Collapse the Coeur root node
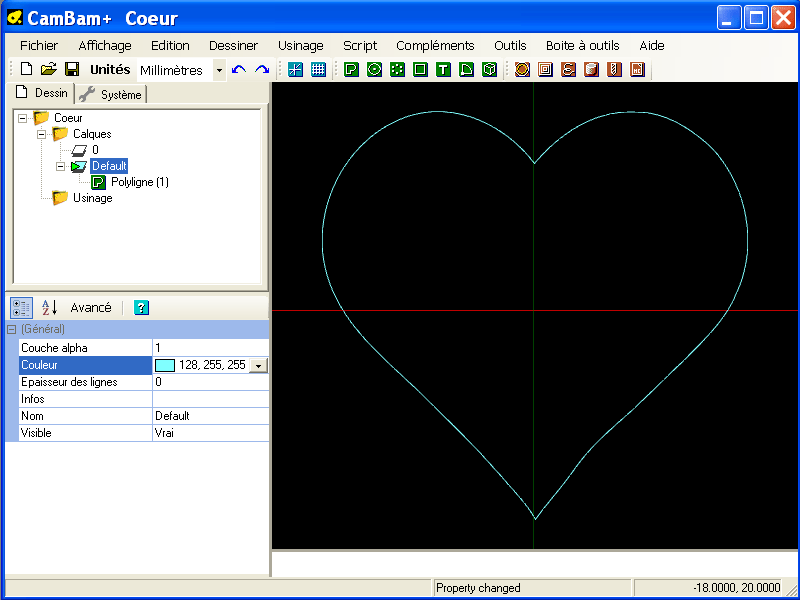 click(x=22, y=118)
